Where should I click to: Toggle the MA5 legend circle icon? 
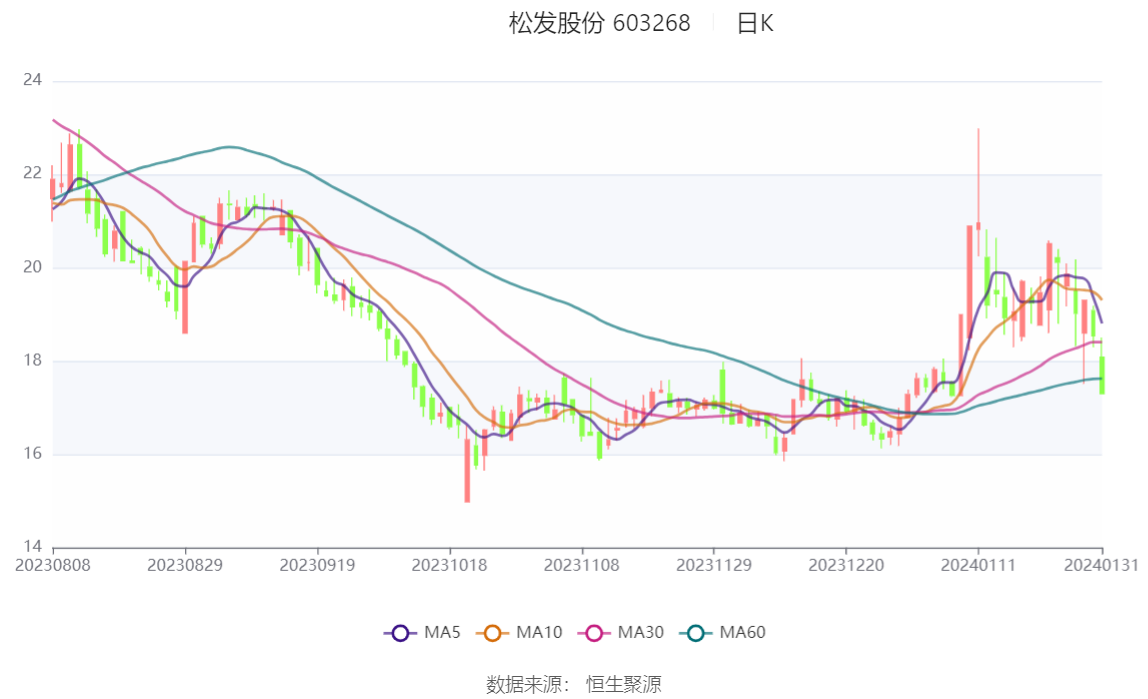pos(400,633)
